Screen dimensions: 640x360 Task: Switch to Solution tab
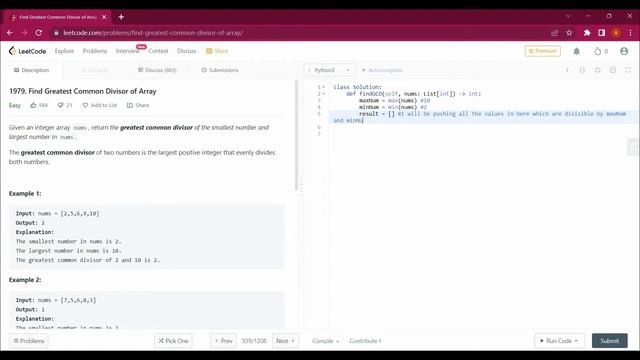pyautogui.click(x=94, y=70)
